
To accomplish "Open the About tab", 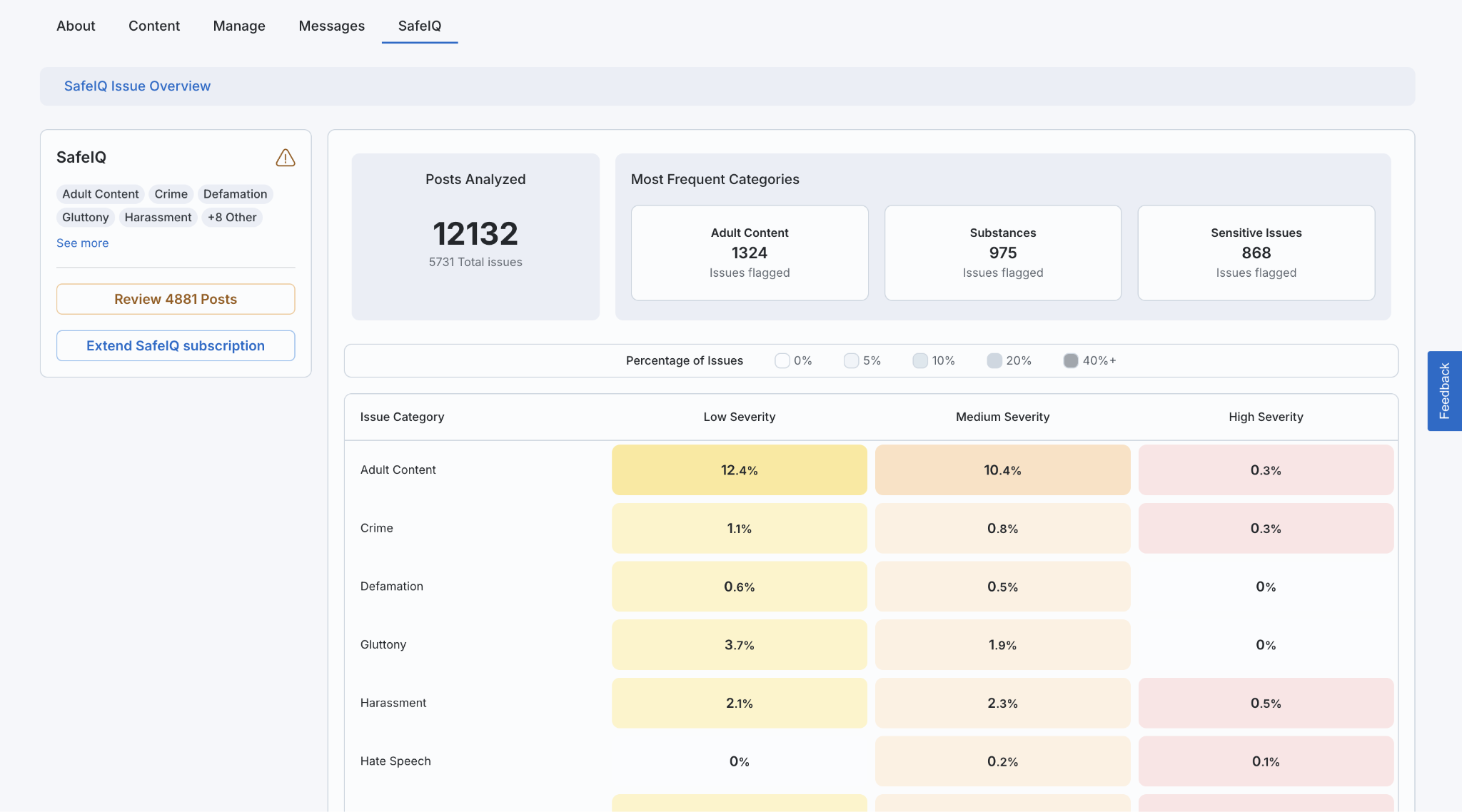I will click(x=76, y=26).
